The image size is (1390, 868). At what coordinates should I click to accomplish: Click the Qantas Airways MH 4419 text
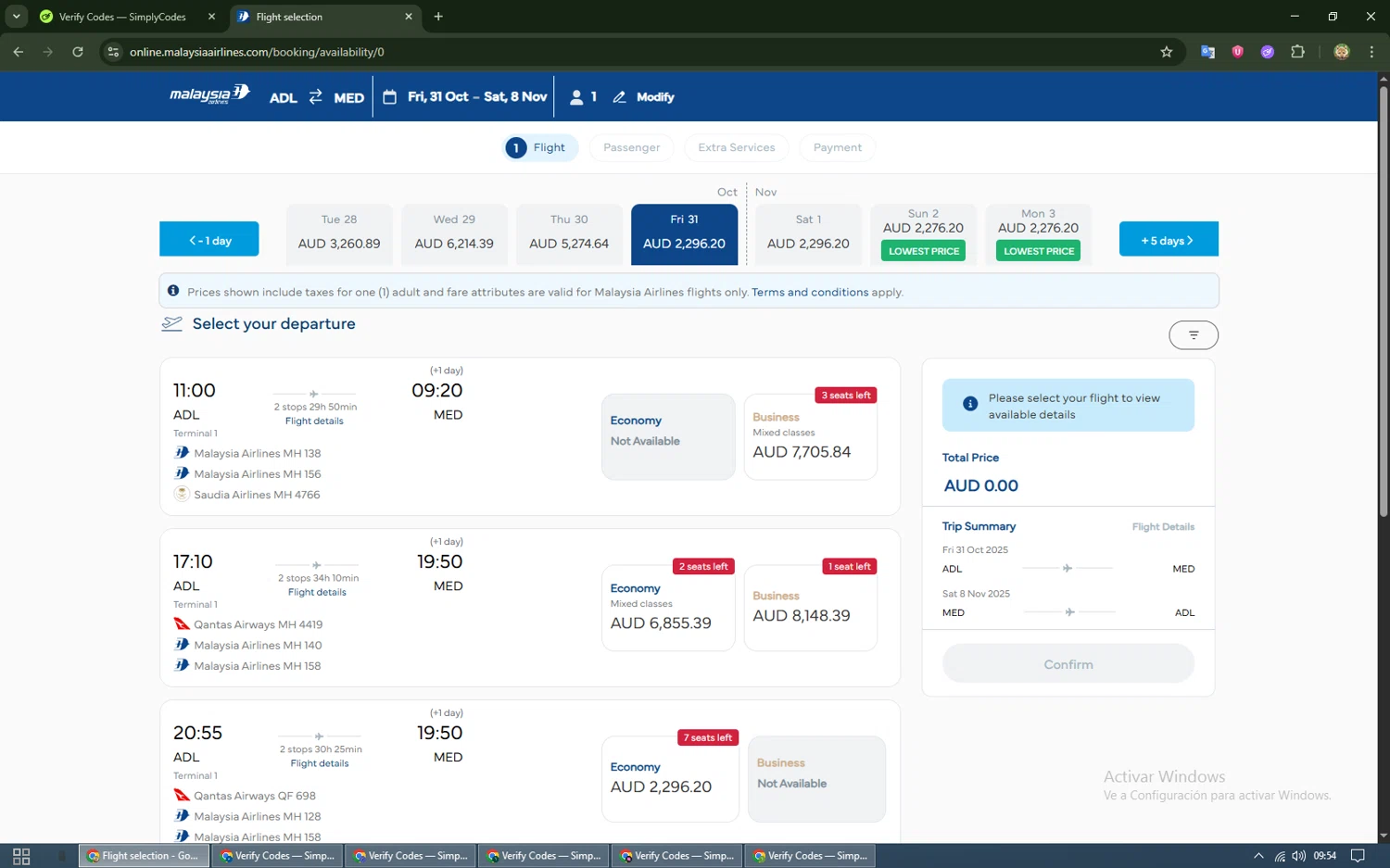pos(259,624)
